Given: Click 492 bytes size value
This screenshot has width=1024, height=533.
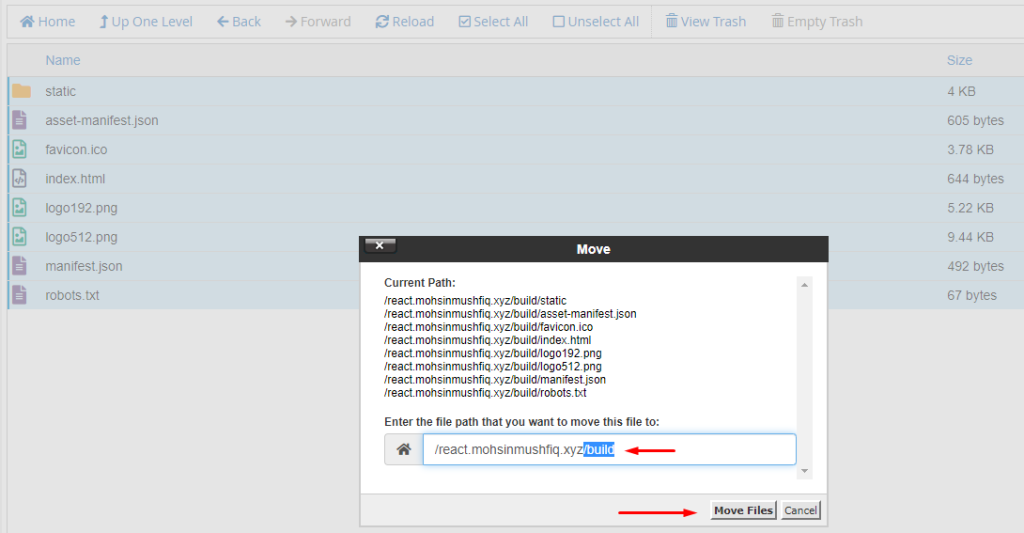Looking at the screenshot, I should [976, 266].
